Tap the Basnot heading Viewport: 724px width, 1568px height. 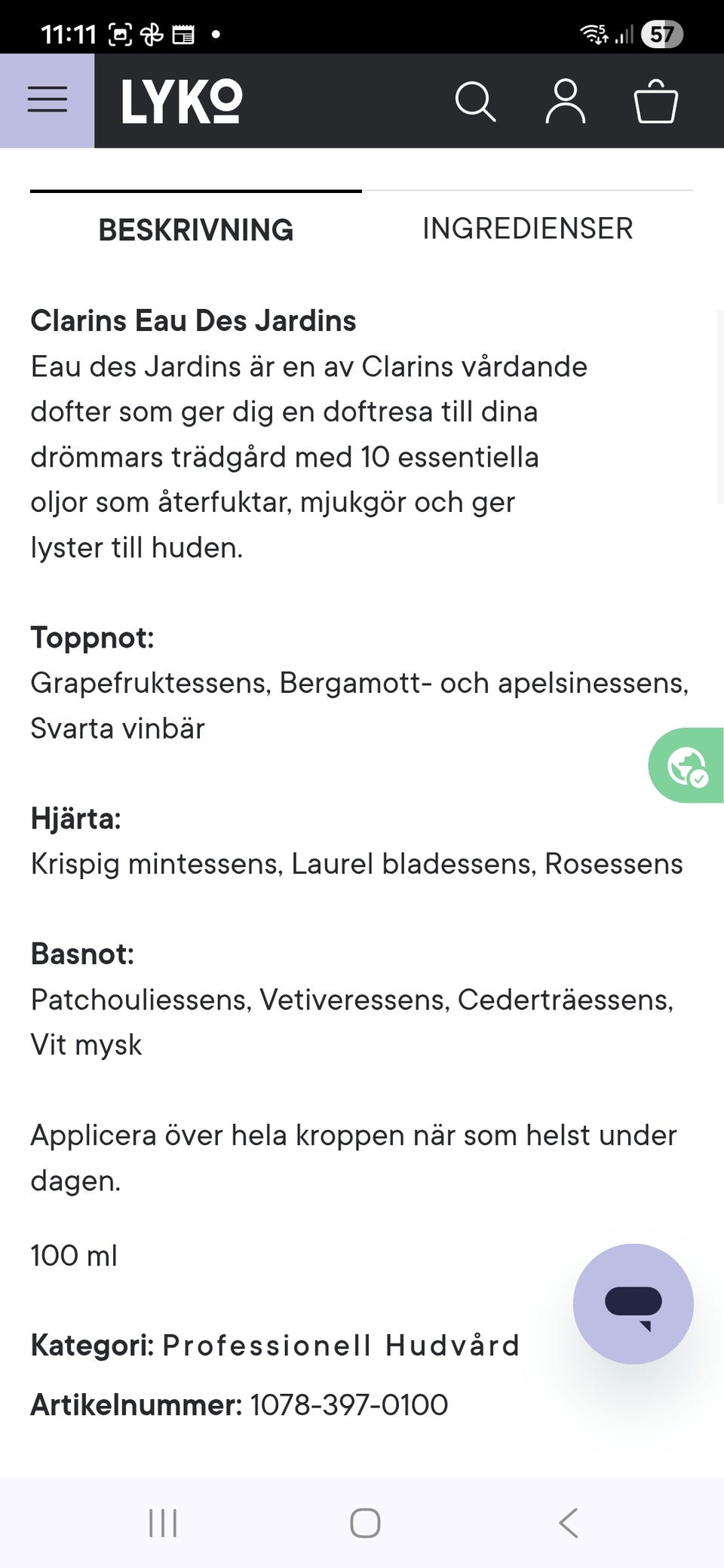point(82,954)
